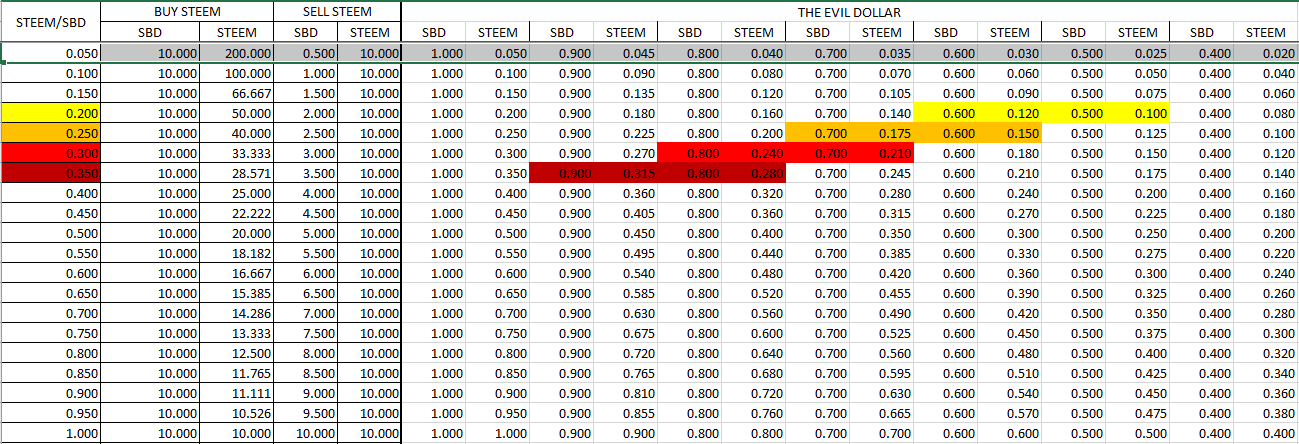Select the dark red 0.280 cell

point(754,173)
